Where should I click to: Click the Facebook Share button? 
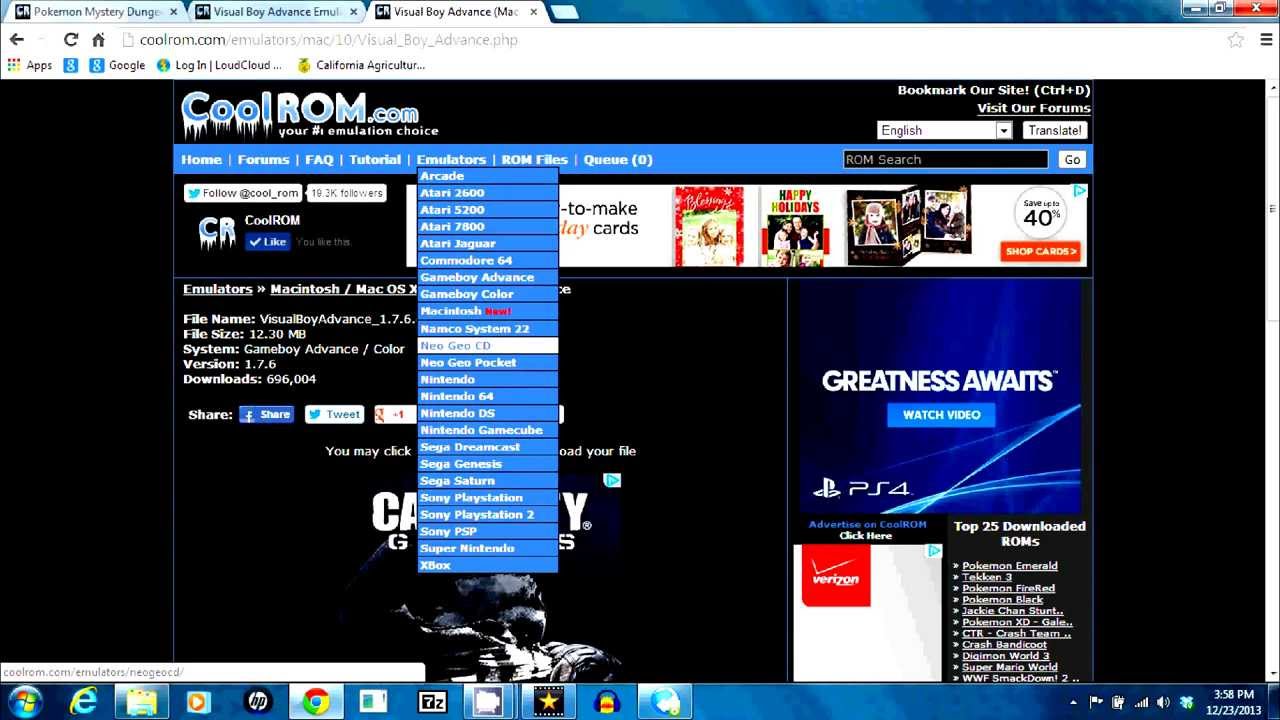pyautogui.click(x=266, y=415)
